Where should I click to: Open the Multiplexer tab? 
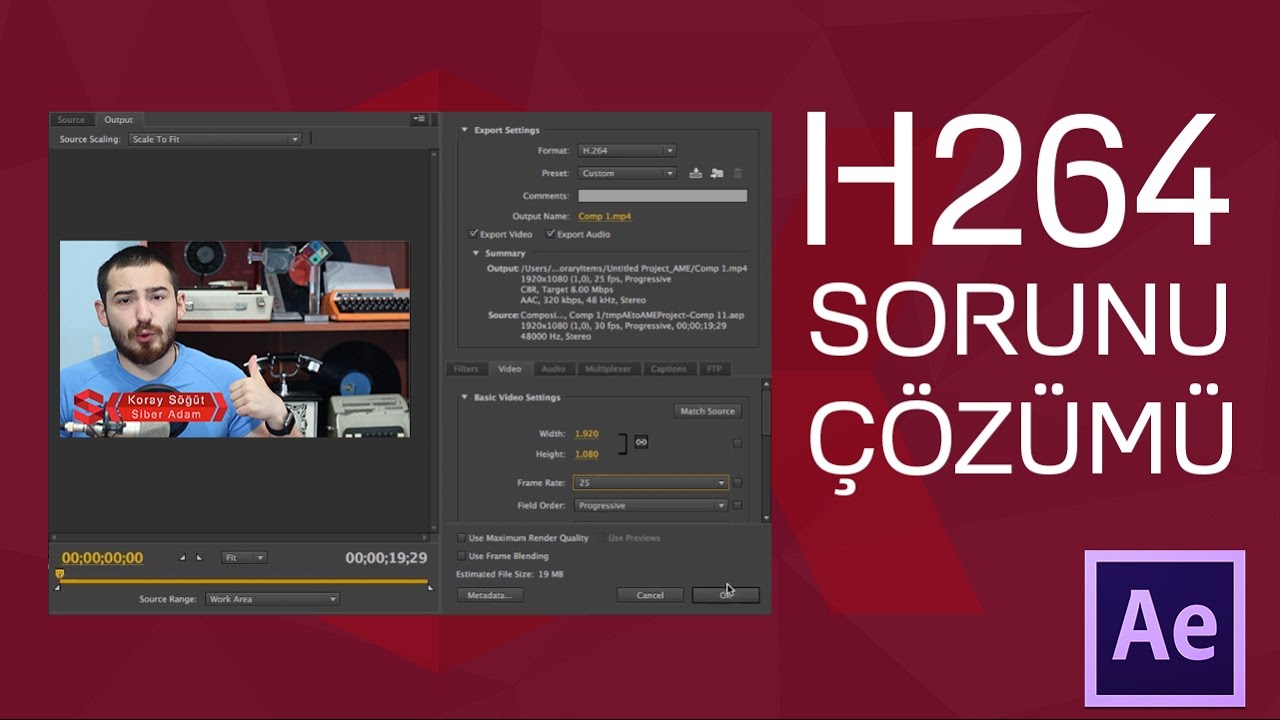click(608, 369)
